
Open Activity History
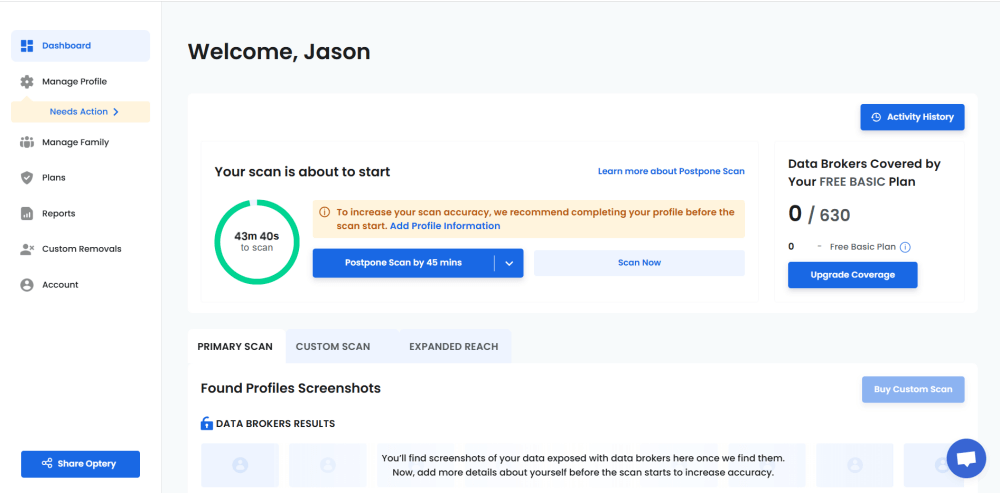tap(912, 117)
